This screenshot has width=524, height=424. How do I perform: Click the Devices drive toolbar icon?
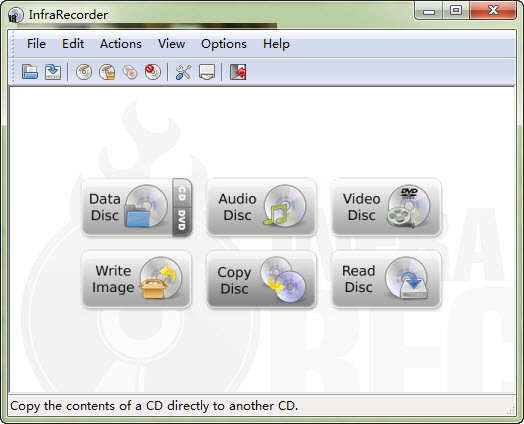click(x=207, y=72)
